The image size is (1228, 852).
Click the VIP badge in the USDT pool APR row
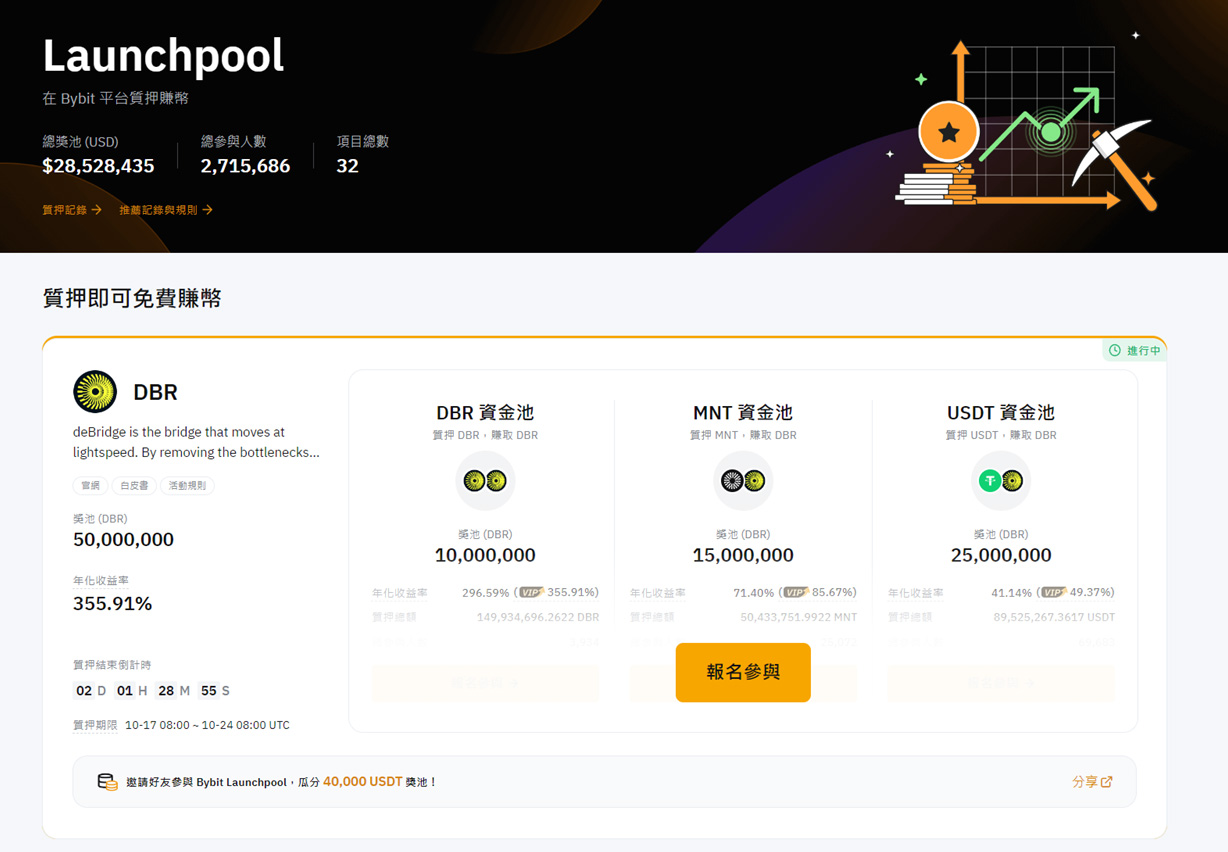pyautogui.click(x=1051, y=592)
